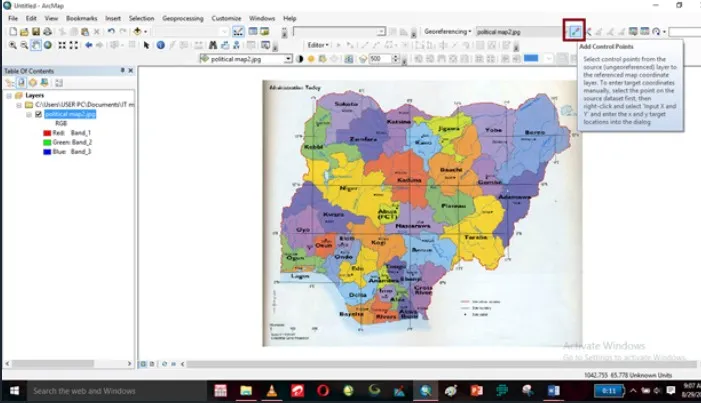Toggle List By Source view in Table Of Contents
The height and width of the screenshot is (403, 701).
(21, 83)
